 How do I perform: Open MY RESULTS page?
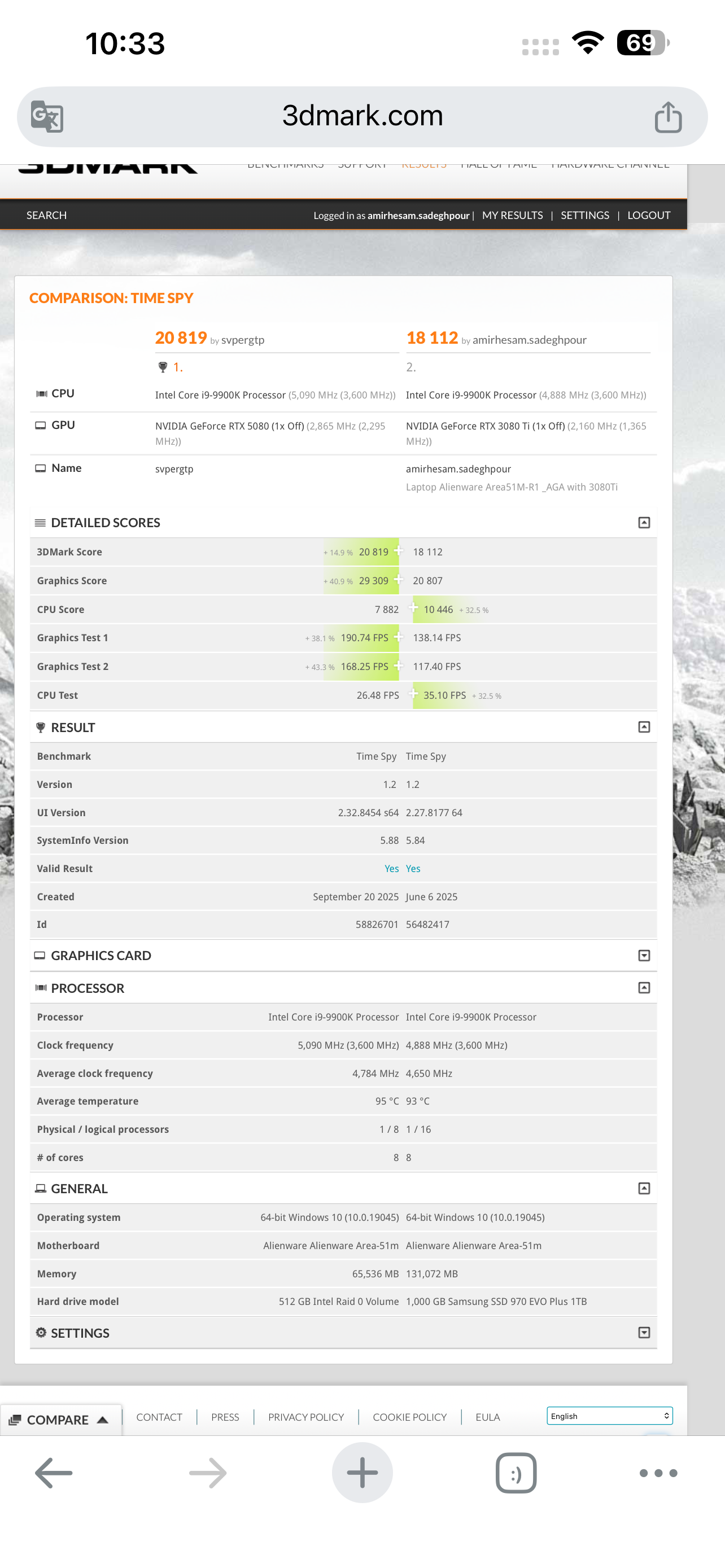[x=512, y=215]
